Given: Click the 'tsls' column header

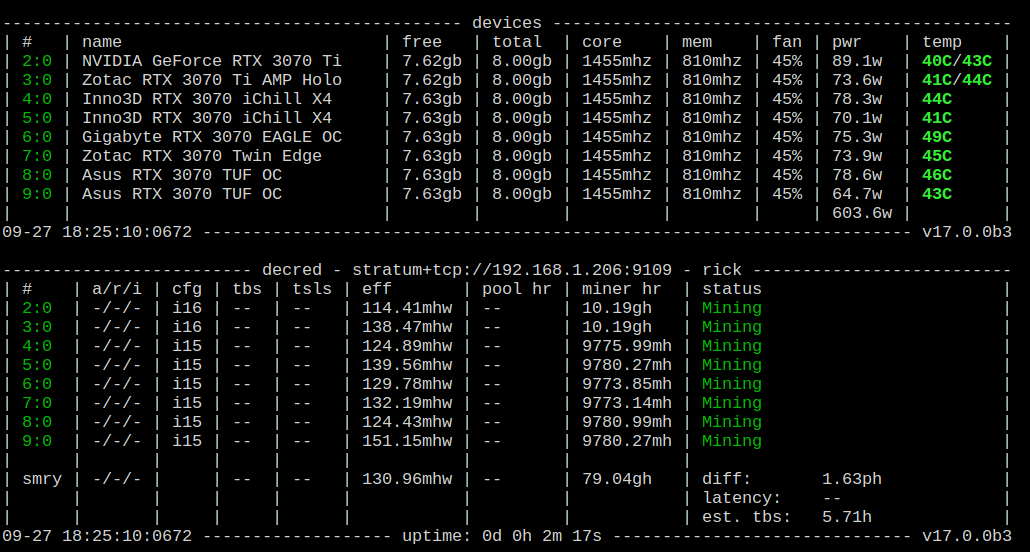Looking at the screenshot, I should [312, 290].
